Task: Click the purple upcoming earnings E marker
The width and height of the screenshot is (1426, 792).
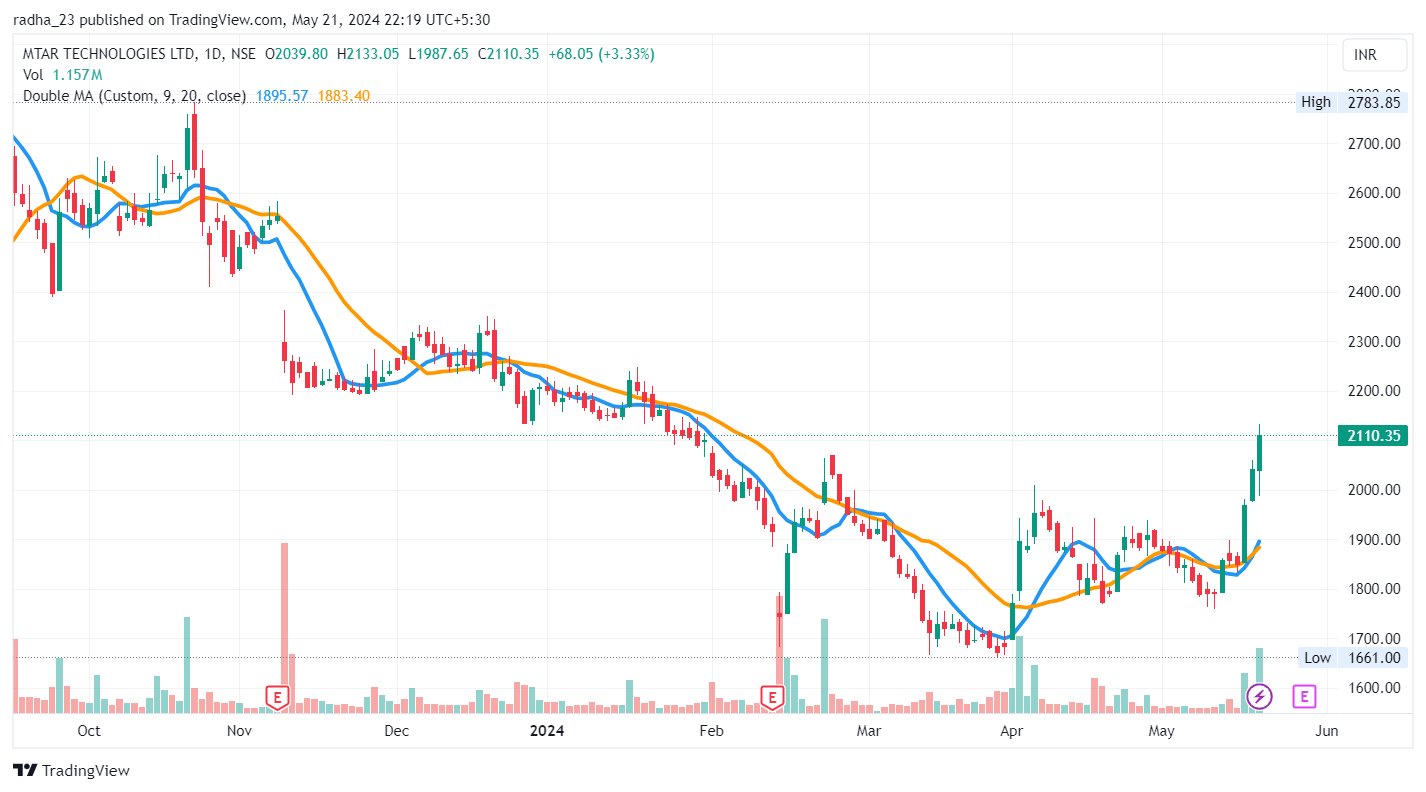Action: coord(1303,696)
